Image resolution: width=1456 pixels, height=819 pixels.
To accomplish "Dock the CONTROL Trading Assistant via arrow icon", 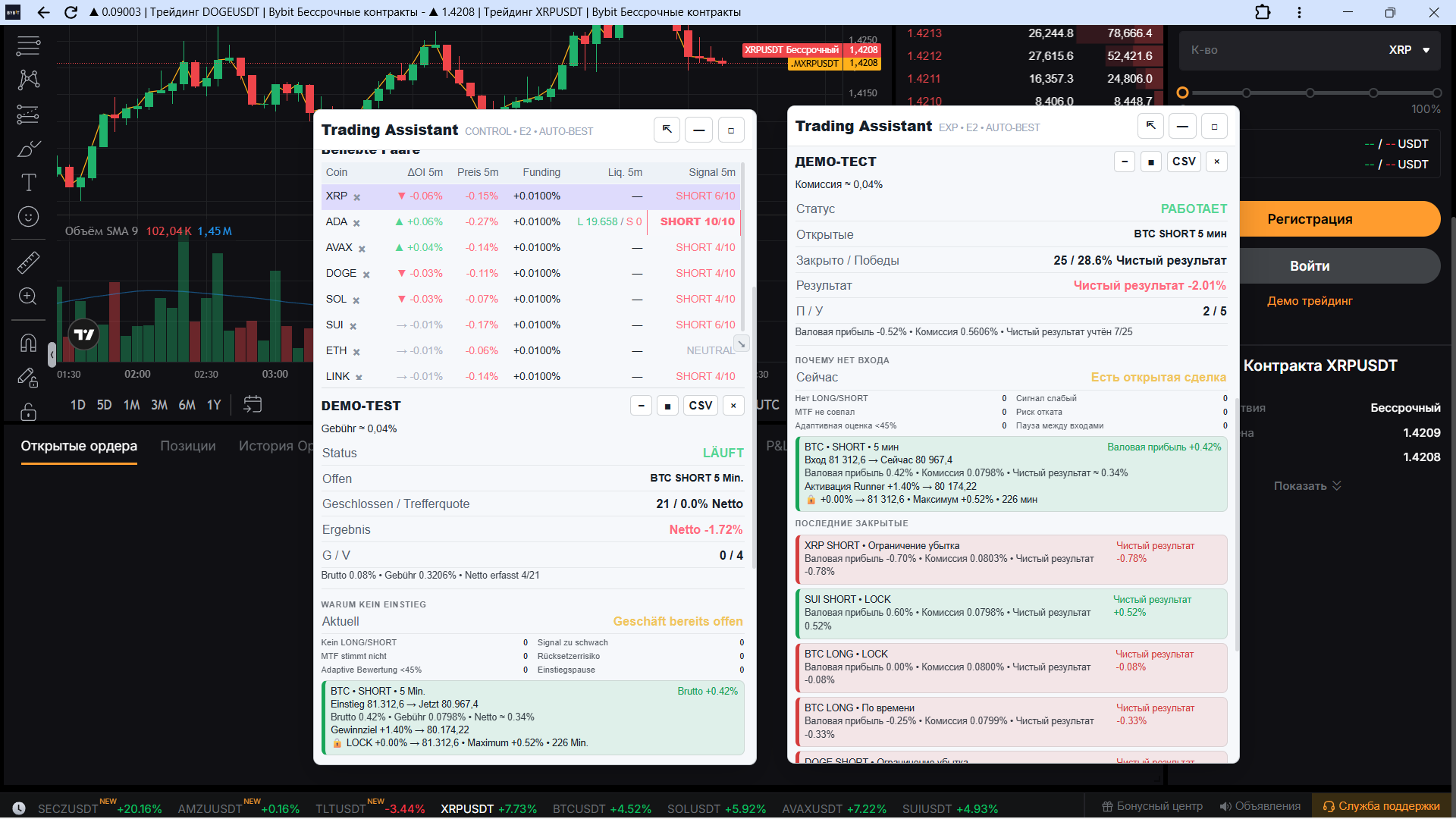I will (667, 130).
